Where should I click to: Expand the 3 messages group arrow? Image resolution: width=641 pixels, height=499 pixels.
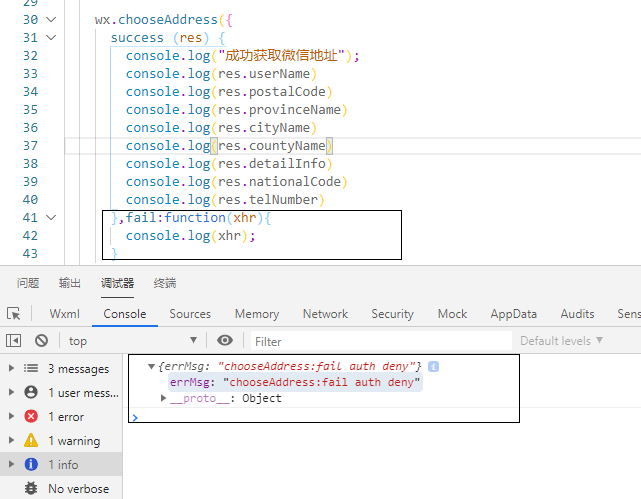[11, 368]
